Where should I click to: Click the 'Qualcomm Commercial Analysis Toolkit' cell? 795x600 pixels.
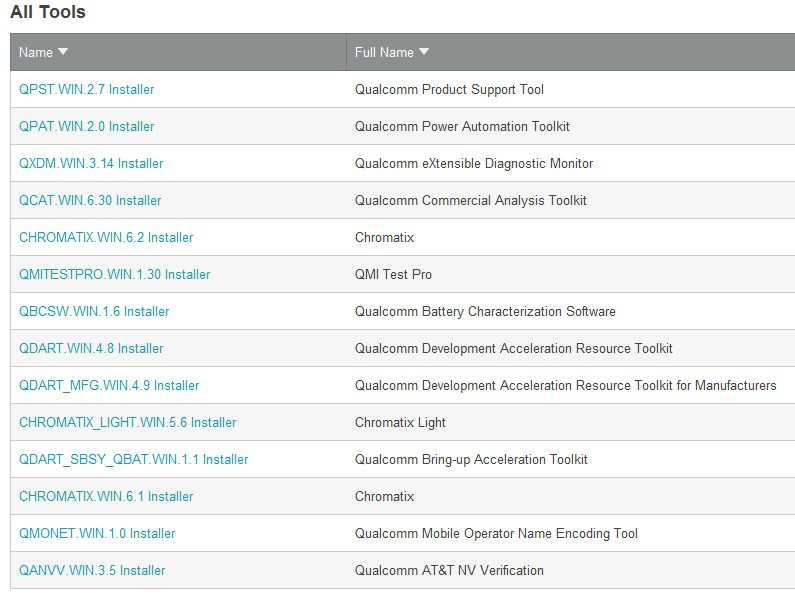[x=471, y=200]
